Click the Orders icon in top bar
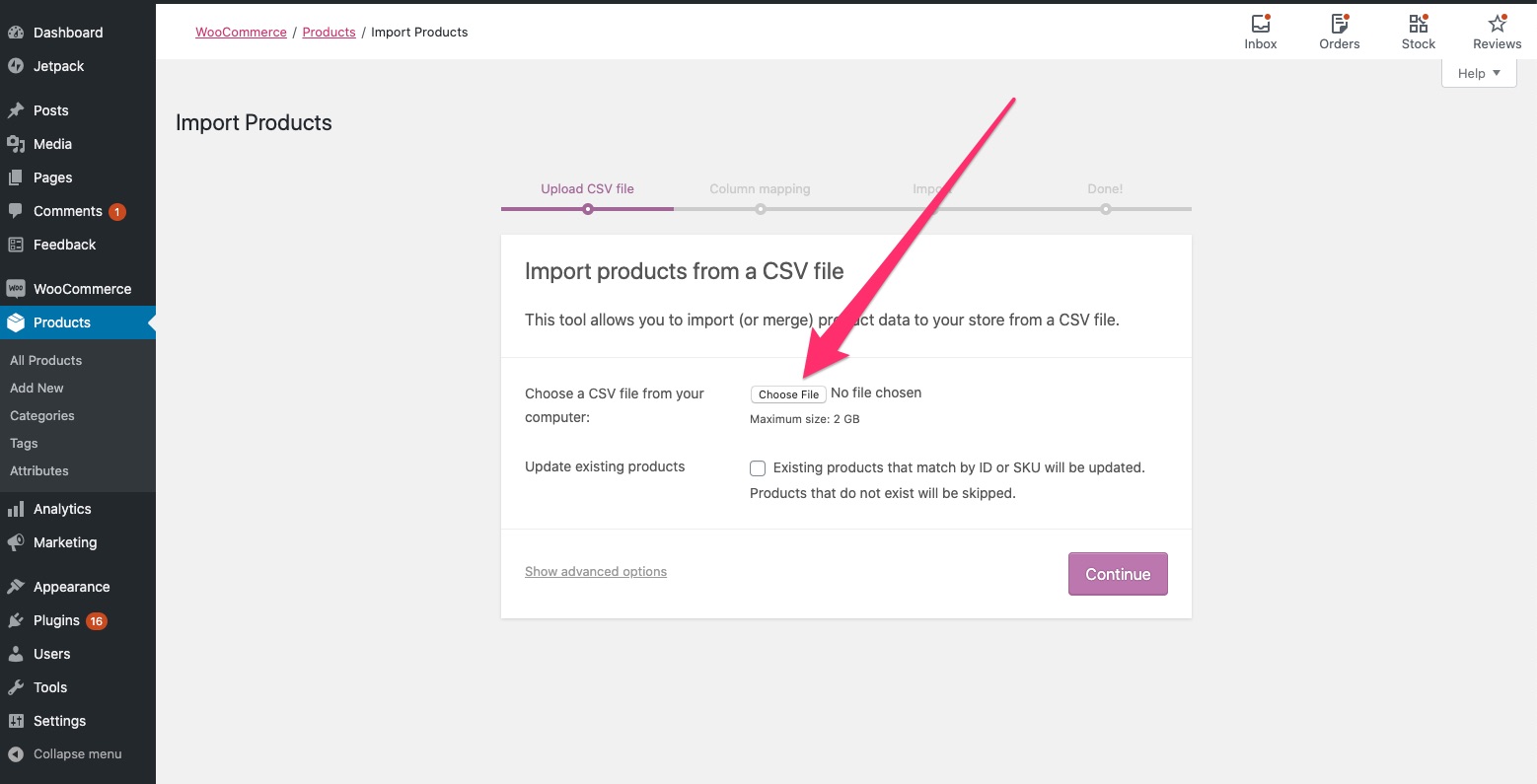Screen dimensions: 1537x784 point(1339,25)
